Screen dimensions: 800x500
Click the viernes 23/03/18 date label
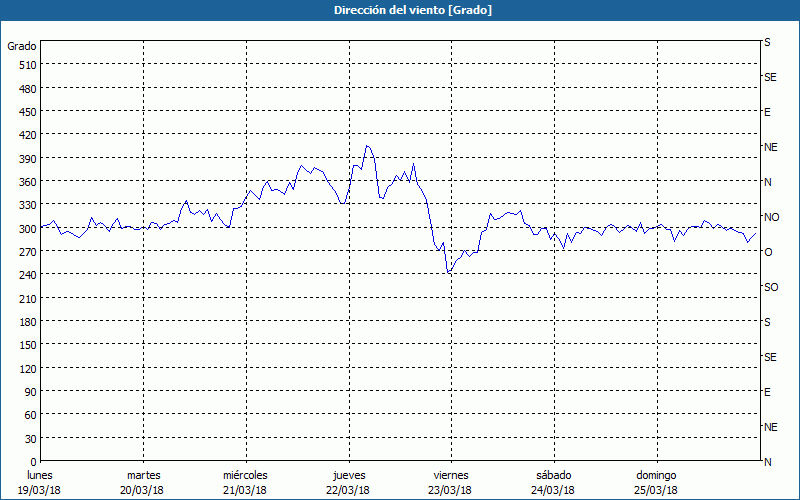point(450,482)
